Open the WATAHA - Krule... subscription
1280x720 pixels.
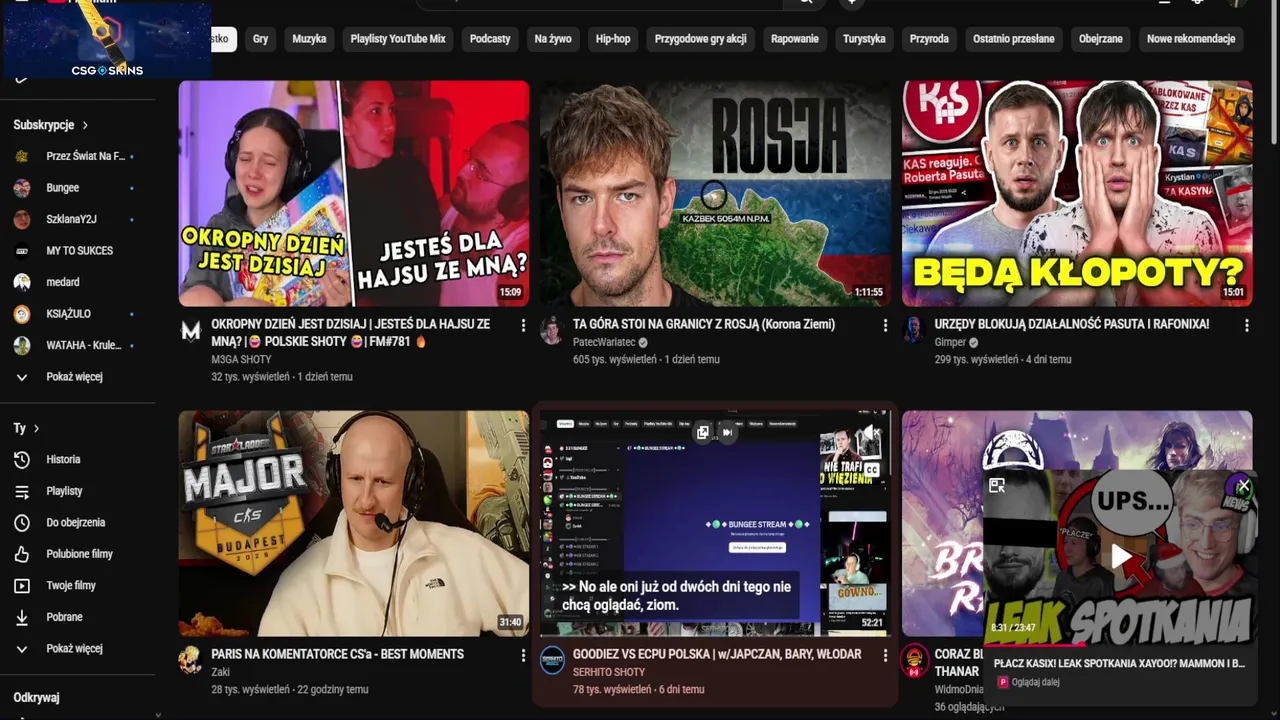point(83,345)
